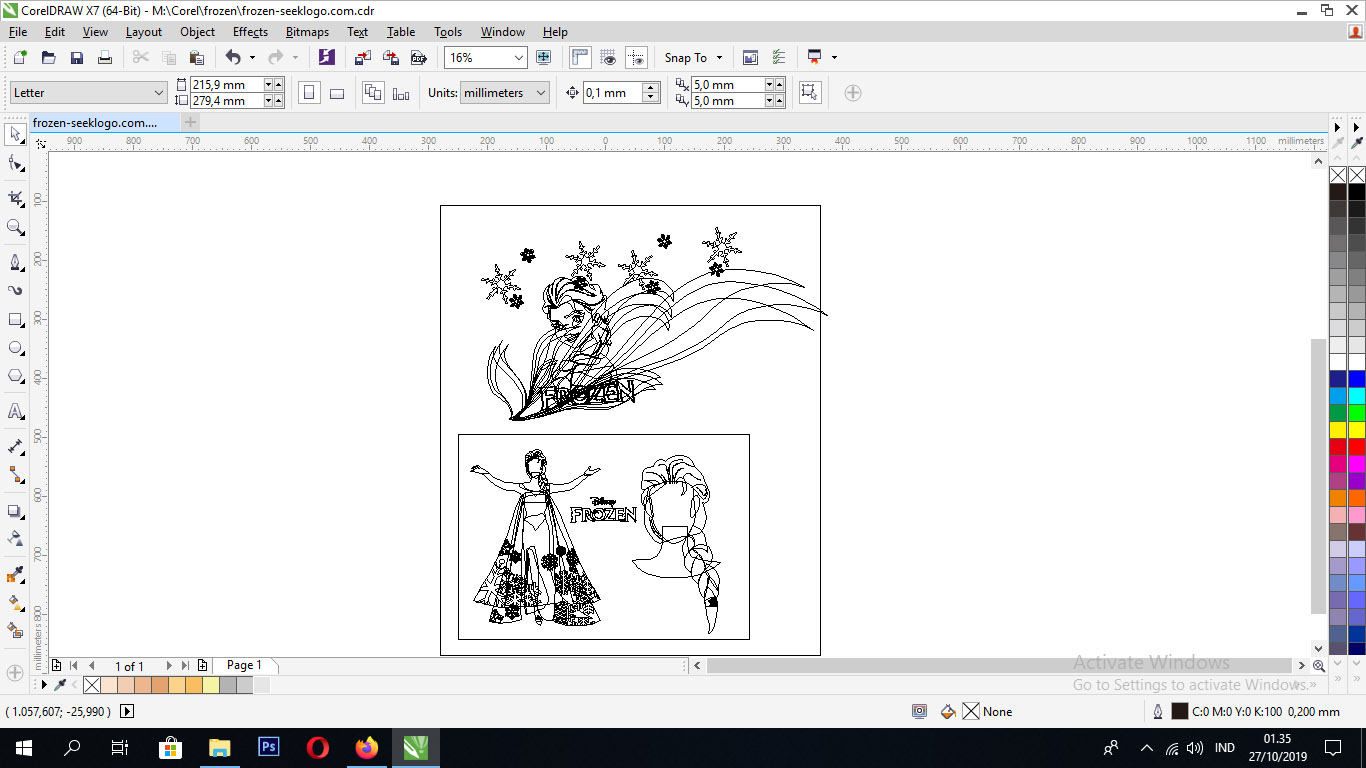Open the document palette flyout arrow
Screen dimensions: 1366x768
click(44, 685)
